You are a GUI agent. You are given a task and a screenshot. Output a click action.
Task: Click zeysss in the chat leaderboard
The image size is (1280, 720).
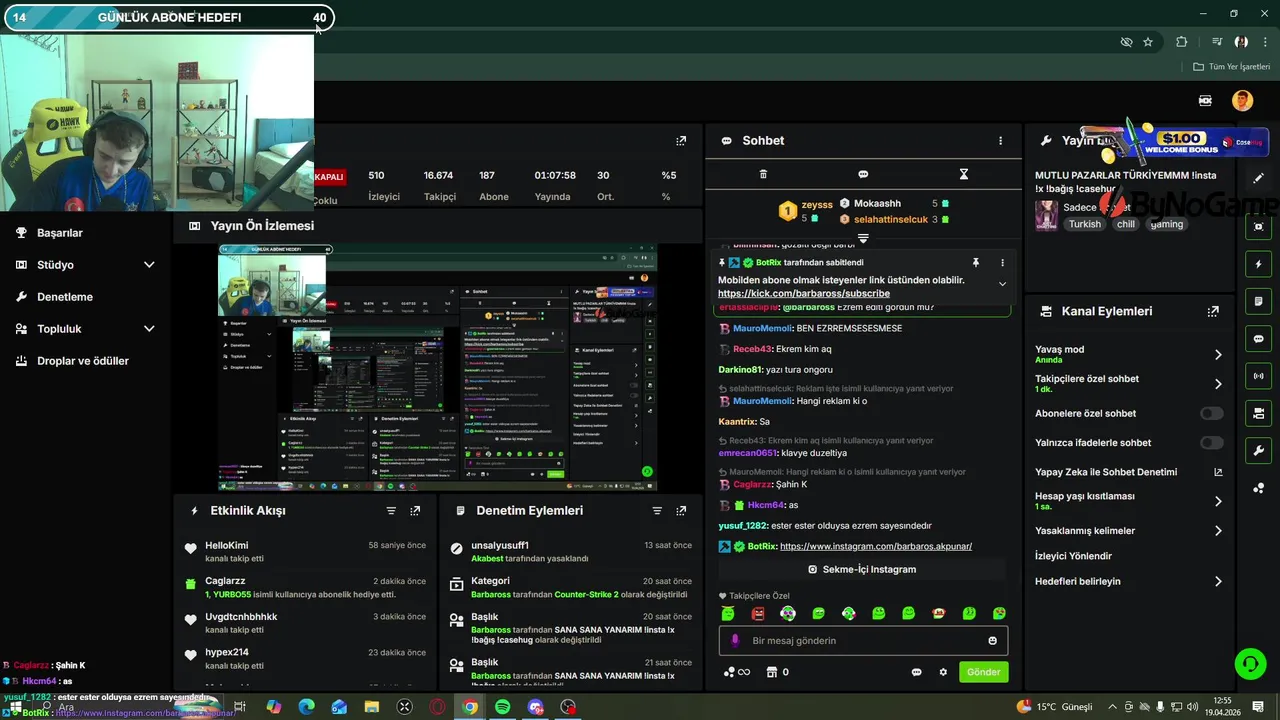pyautogui.click(x=817, y=205)
